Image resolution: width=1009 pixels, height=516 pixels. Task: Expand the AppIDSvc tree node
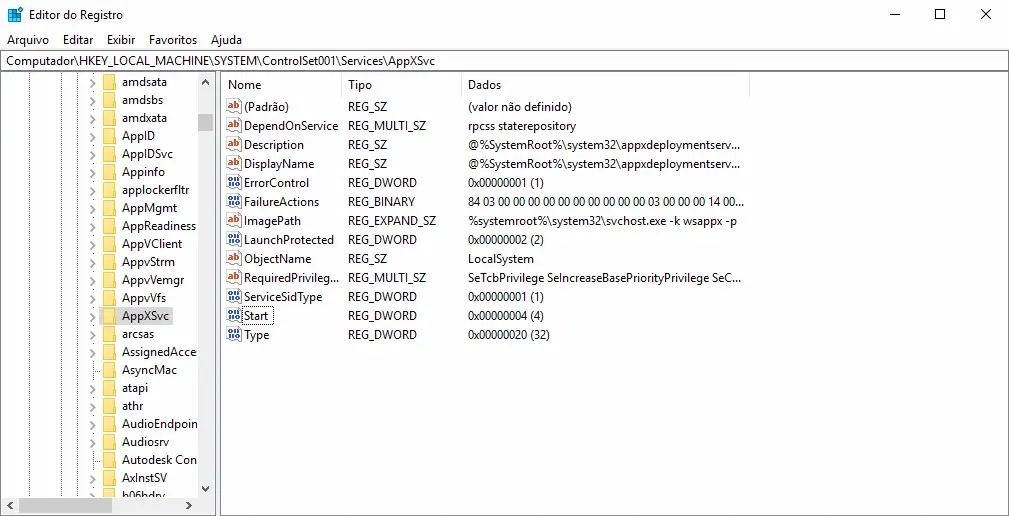point(93,154)
